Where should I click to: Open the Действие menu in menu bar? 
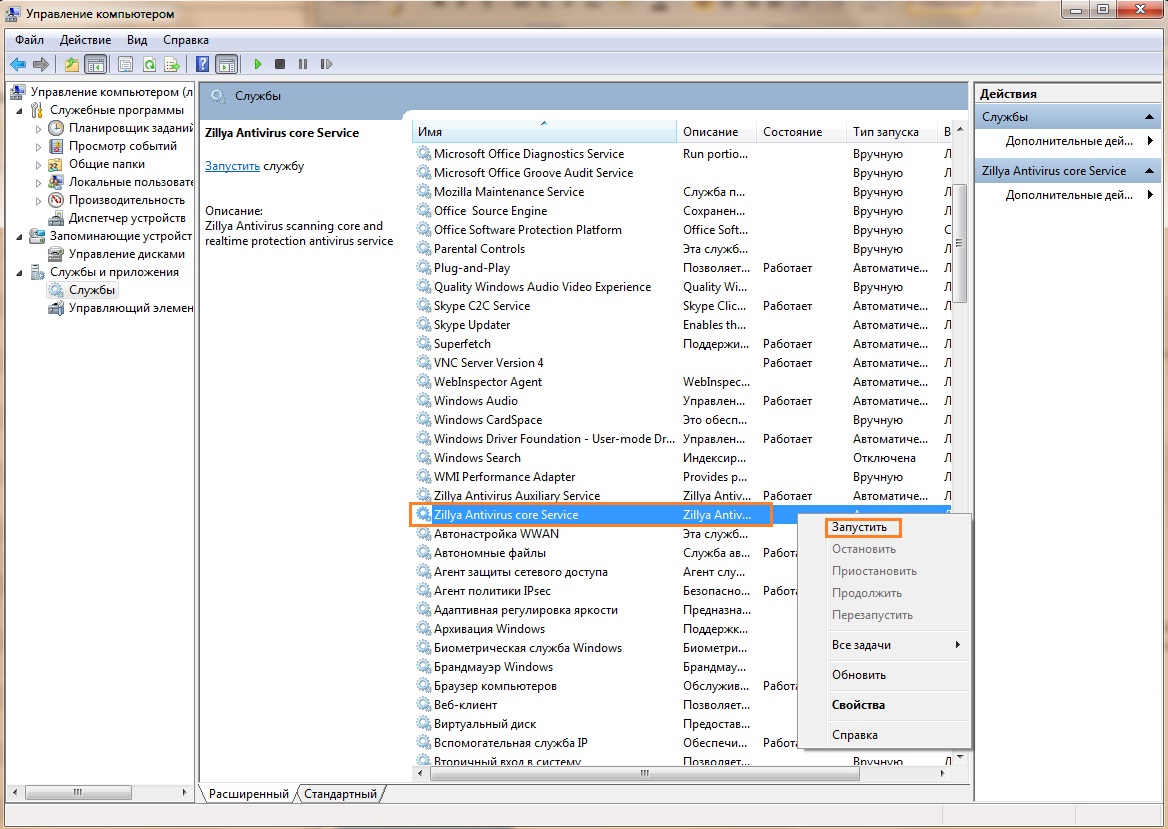click(85, 40)
